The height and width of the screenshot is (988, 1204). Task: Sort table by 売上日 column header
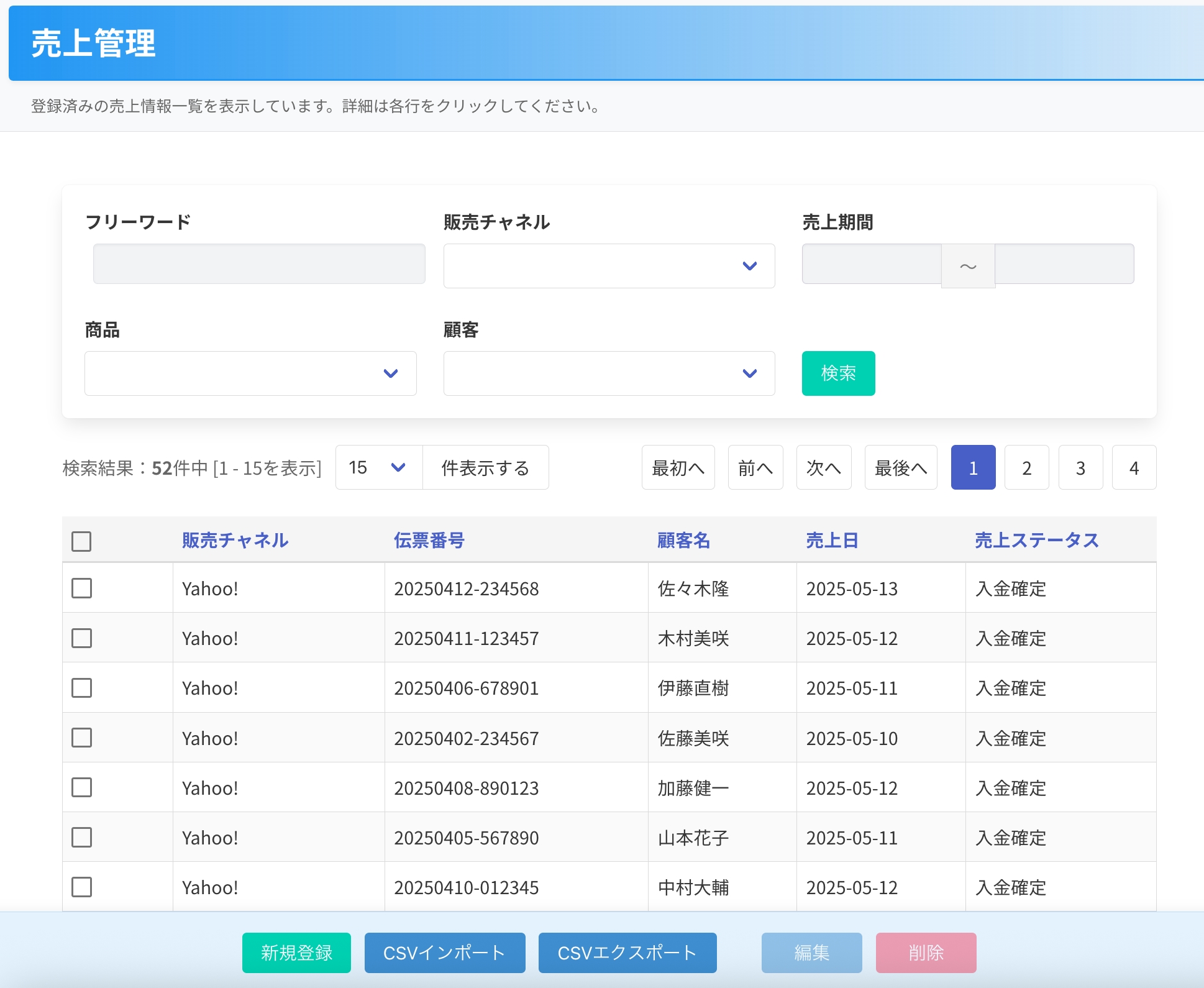coord(832,540)
